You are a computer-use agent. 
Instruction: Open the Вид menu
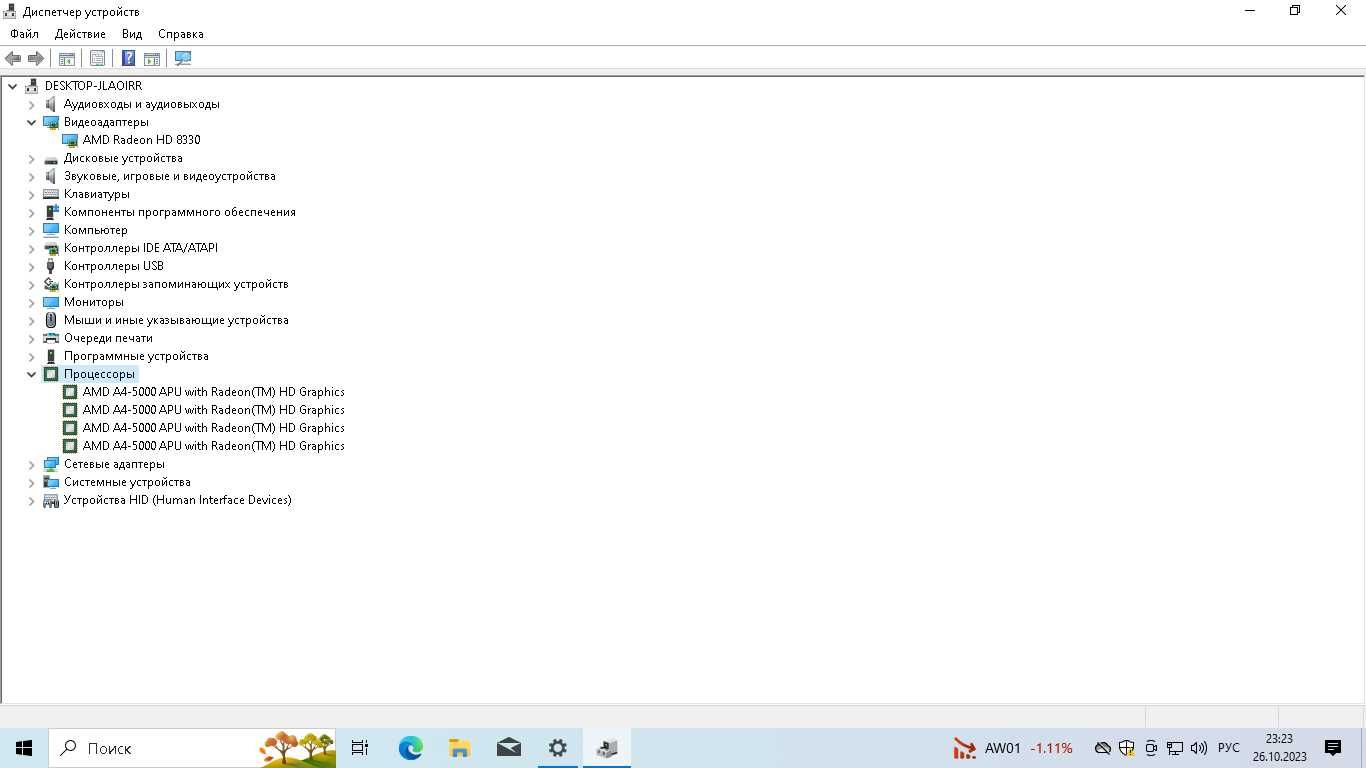[x=132, y=34]
